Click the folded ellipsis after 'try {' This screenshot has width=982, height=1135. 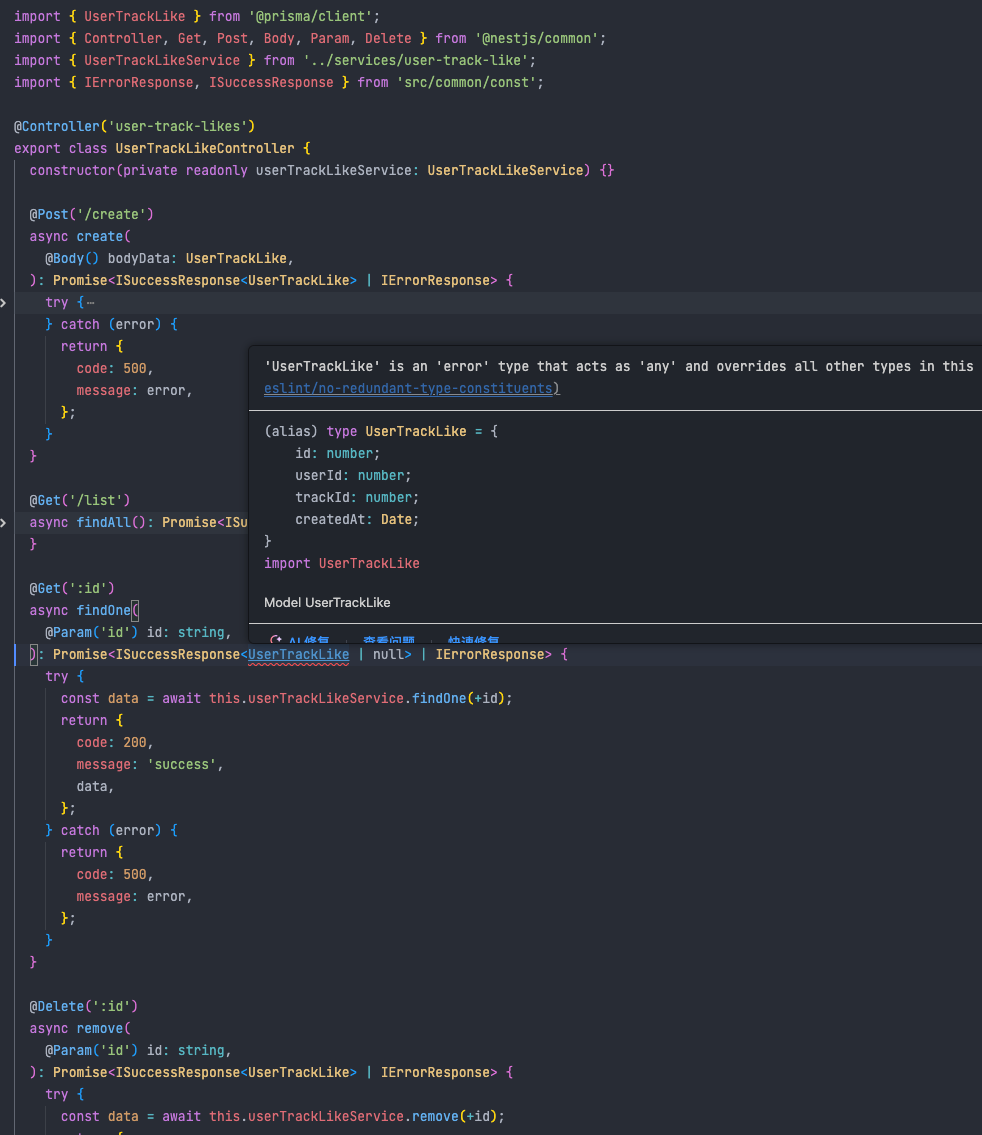tap(90, 303)
